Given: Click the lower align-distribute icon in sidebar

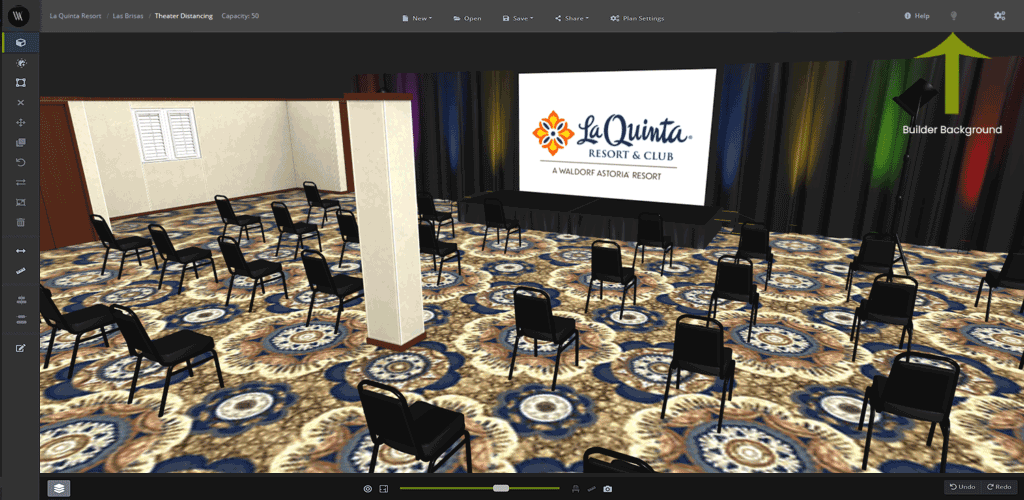Looking at the screenshot, I should tap(21, 319).
